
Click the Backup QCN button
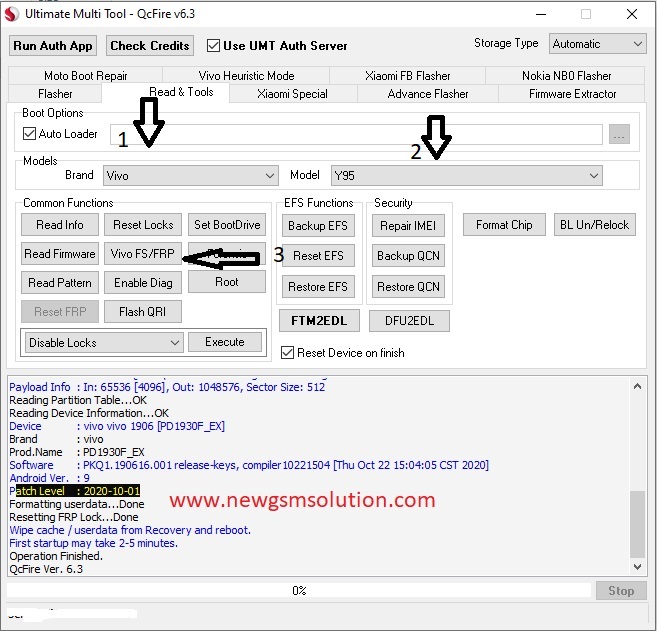pos(408,256)
